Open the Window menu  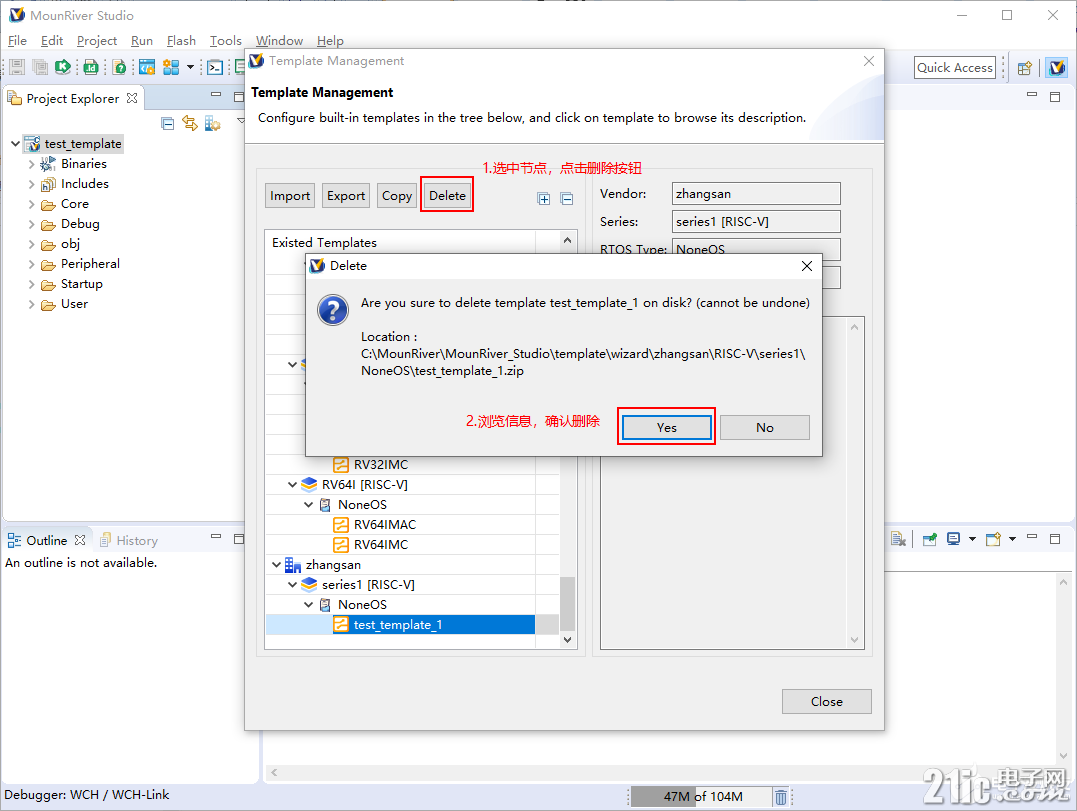(279, 41)
